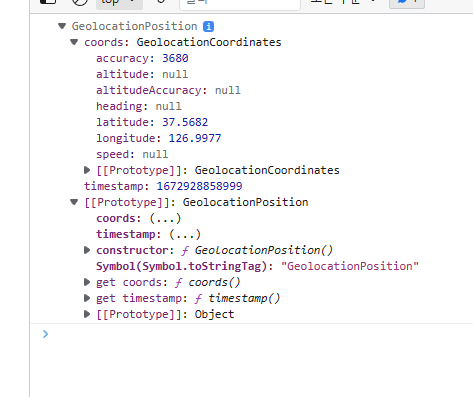Invoke the coords: (...) getter placeholder
Image resolution: width=473 pixels, height=397 pixels.
click(165, 218)
